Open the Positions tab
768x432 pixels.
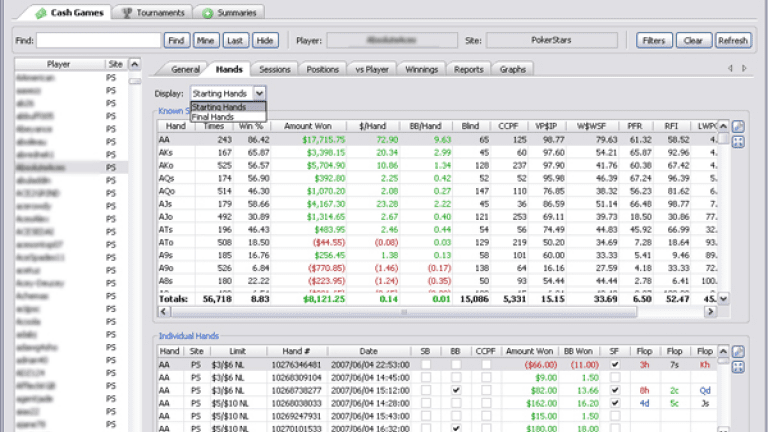pos(322,69)
